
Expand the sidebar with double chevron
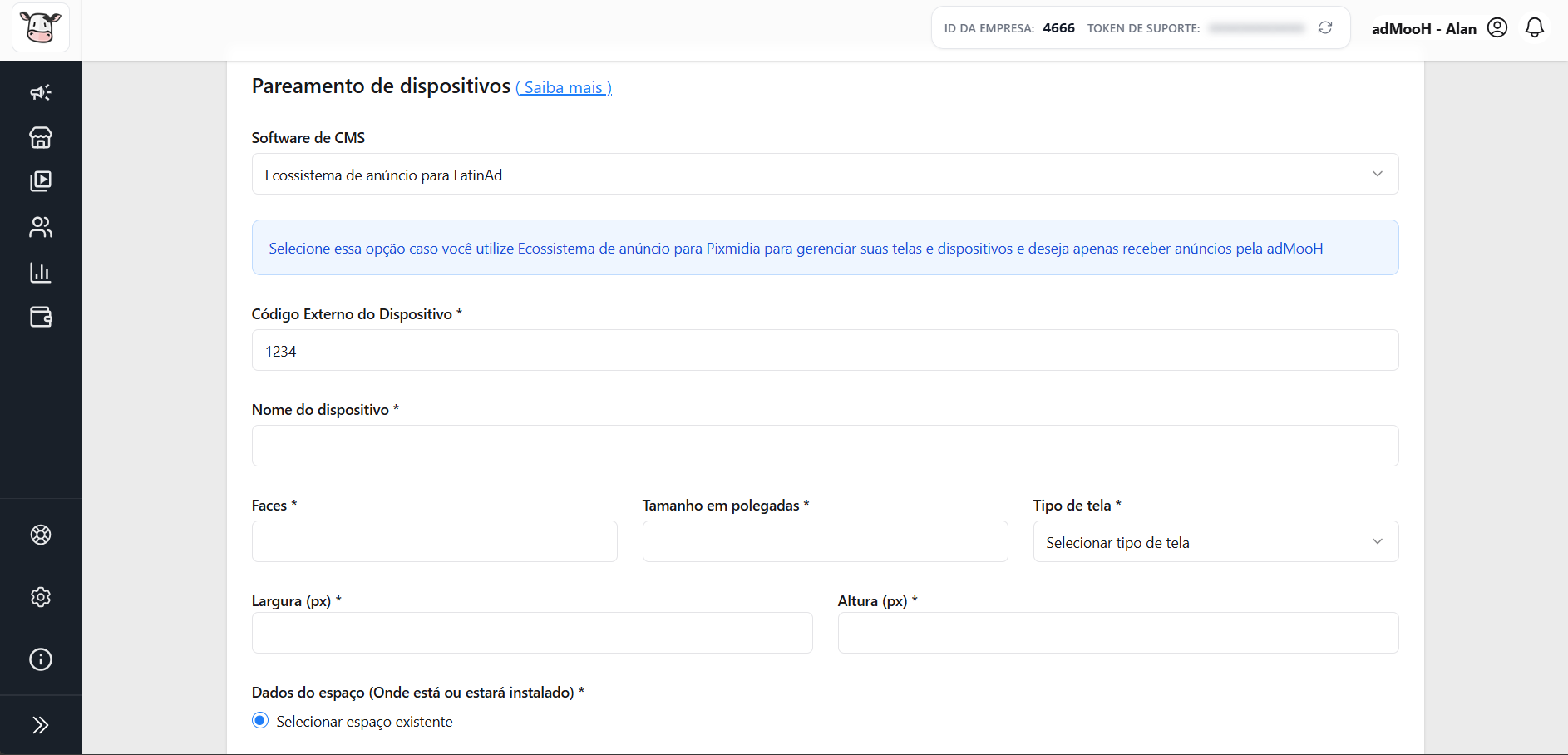point(41,725)
